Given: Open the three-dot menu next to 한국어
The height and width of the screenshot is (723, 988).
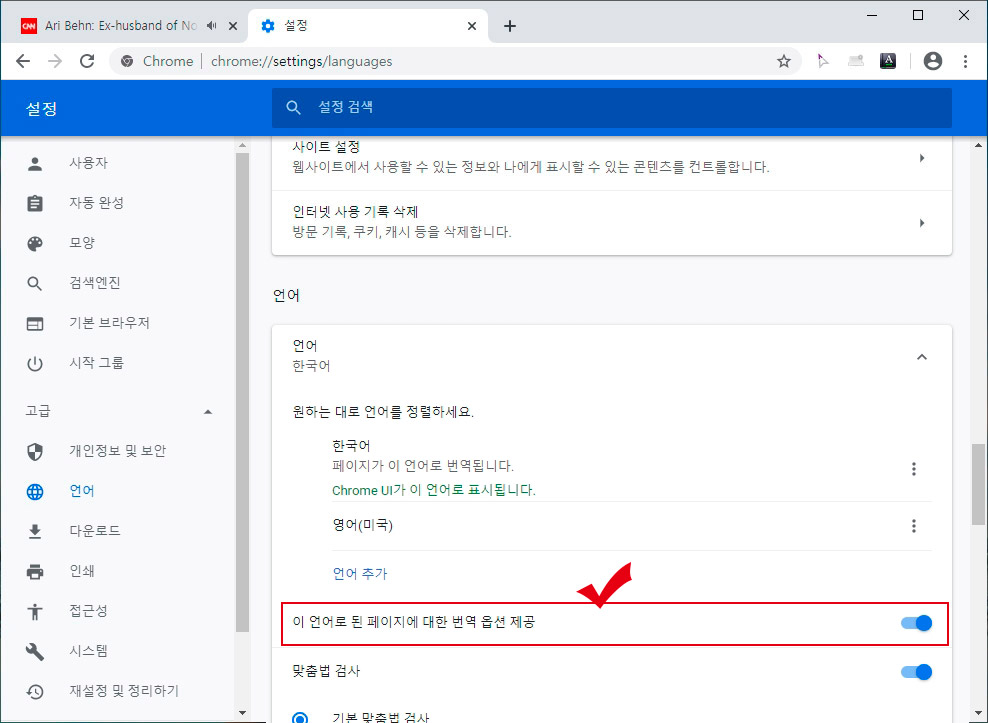Looking at the screenshot, I should (x=914, y=468).
